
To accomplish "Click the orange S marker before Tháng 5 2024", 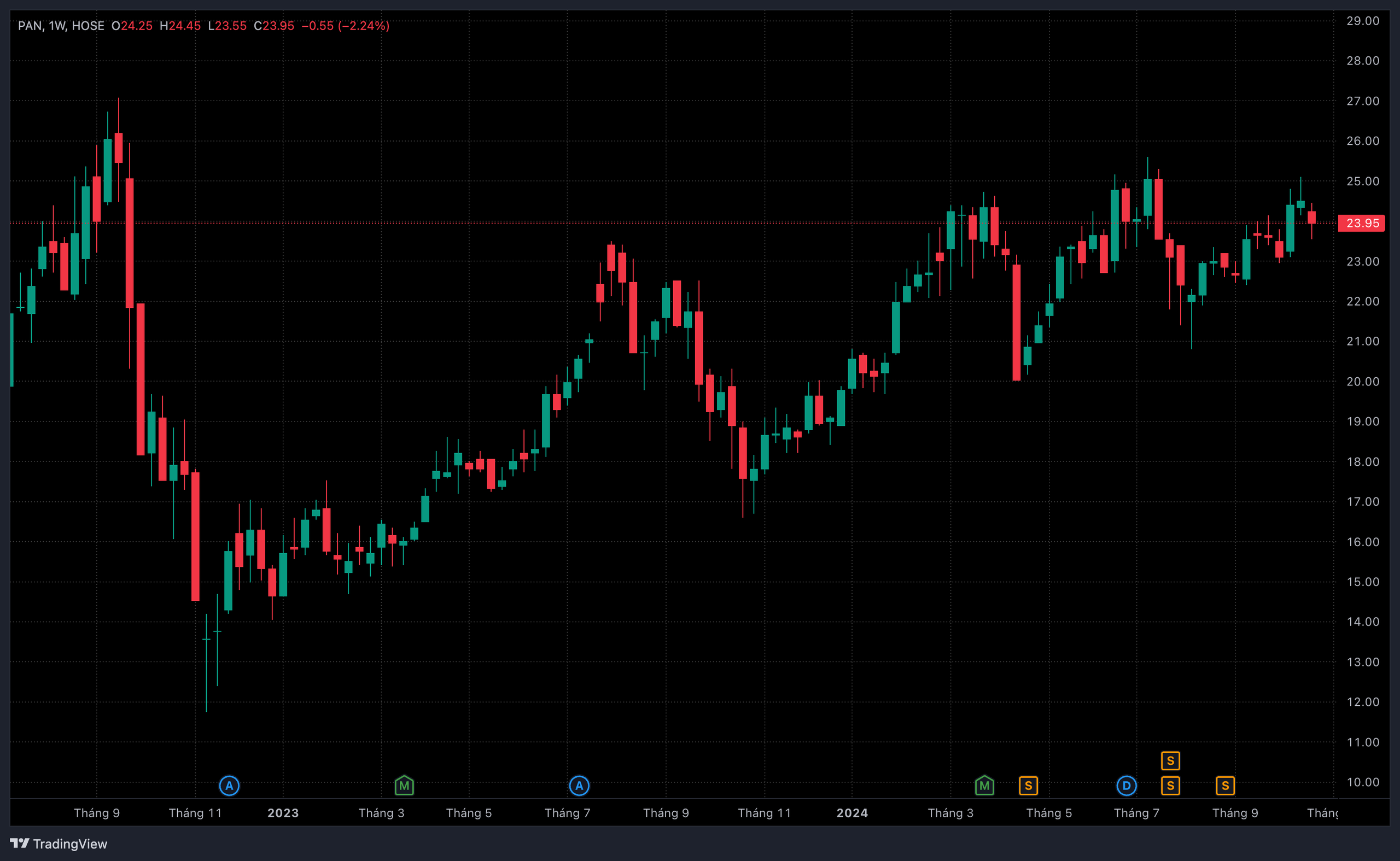I will tap(1028, 786).
